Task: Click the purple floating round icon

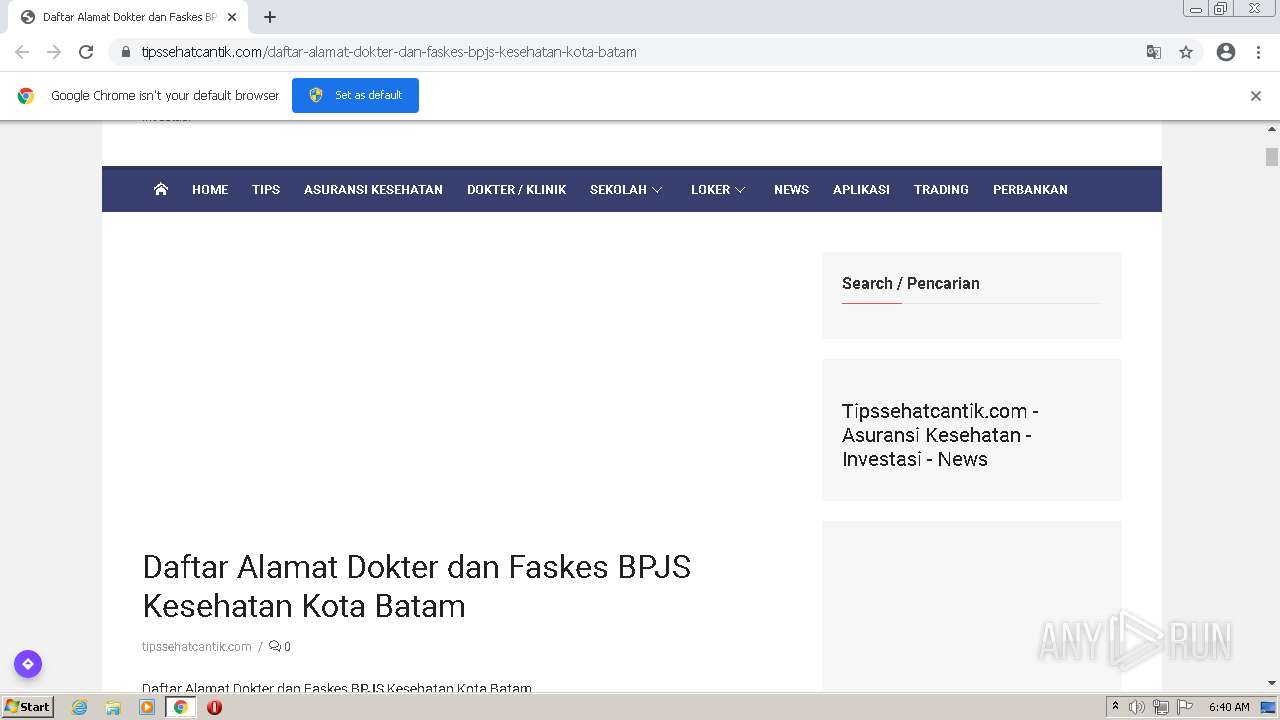Action: click(28, 664)
